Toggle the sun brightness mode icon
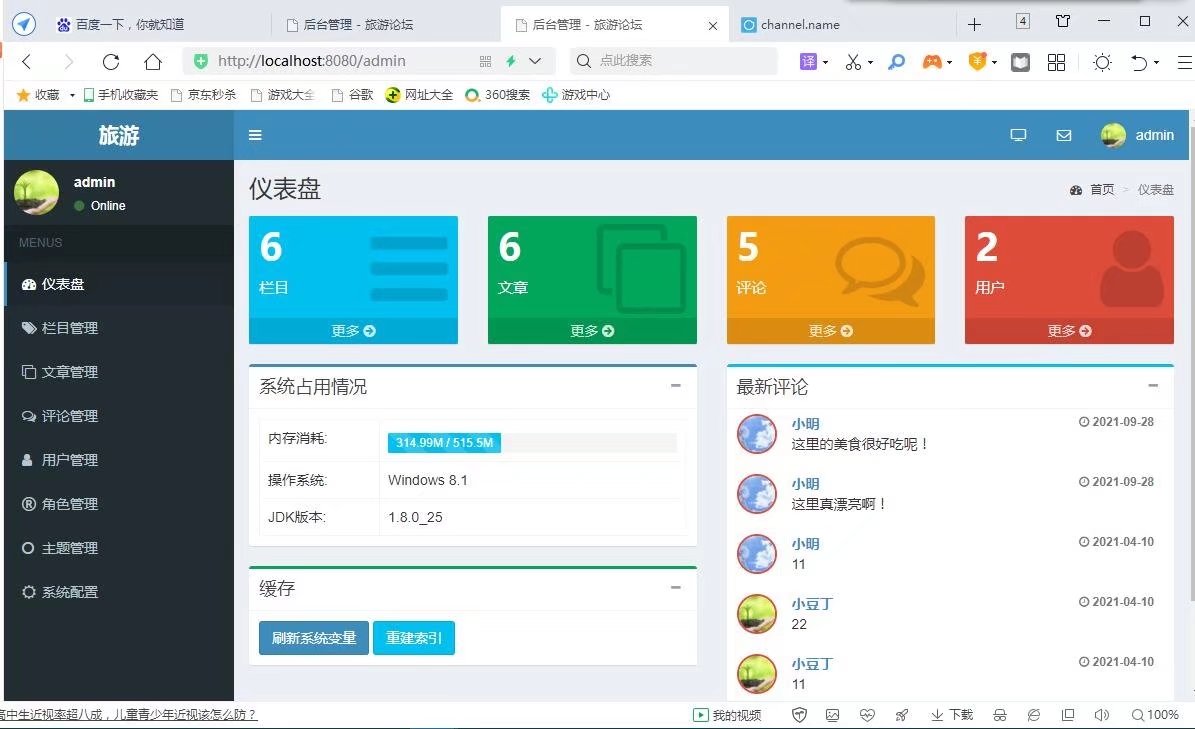This screenshot has height=729, width=1195. [1102, 62]
